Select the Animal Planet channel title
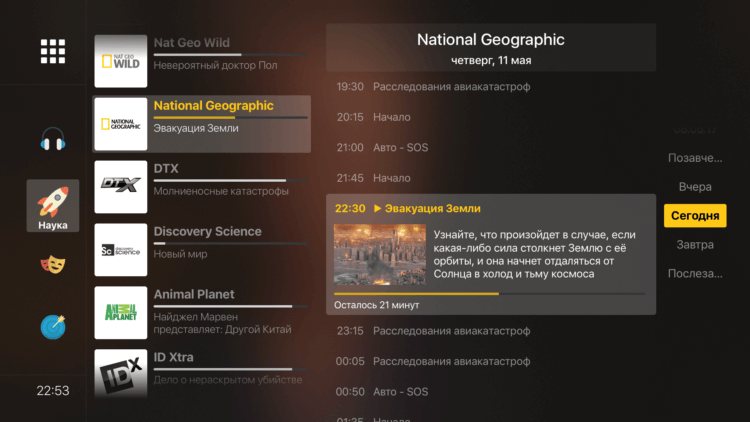 (x=194, y=294)
